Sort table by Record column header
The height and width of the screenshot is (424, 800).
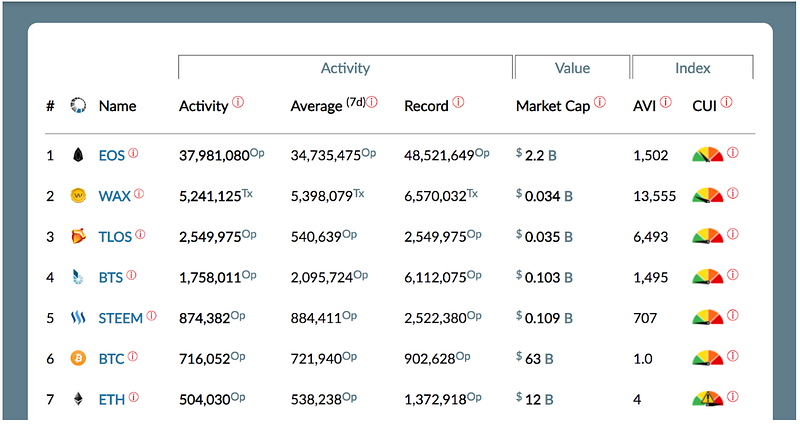[426, 106]
